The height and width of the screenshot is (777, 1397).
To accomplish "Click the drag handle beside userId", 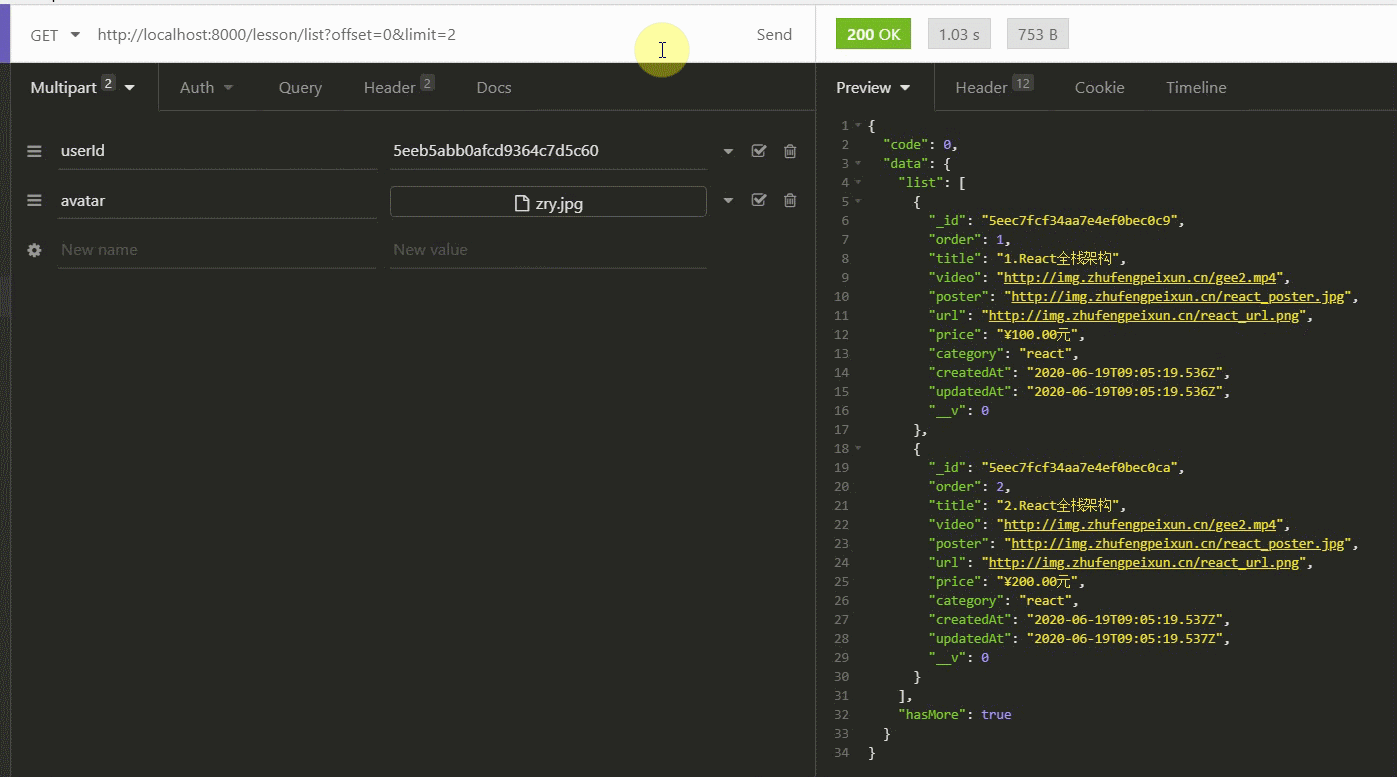I will coord(34,151).
